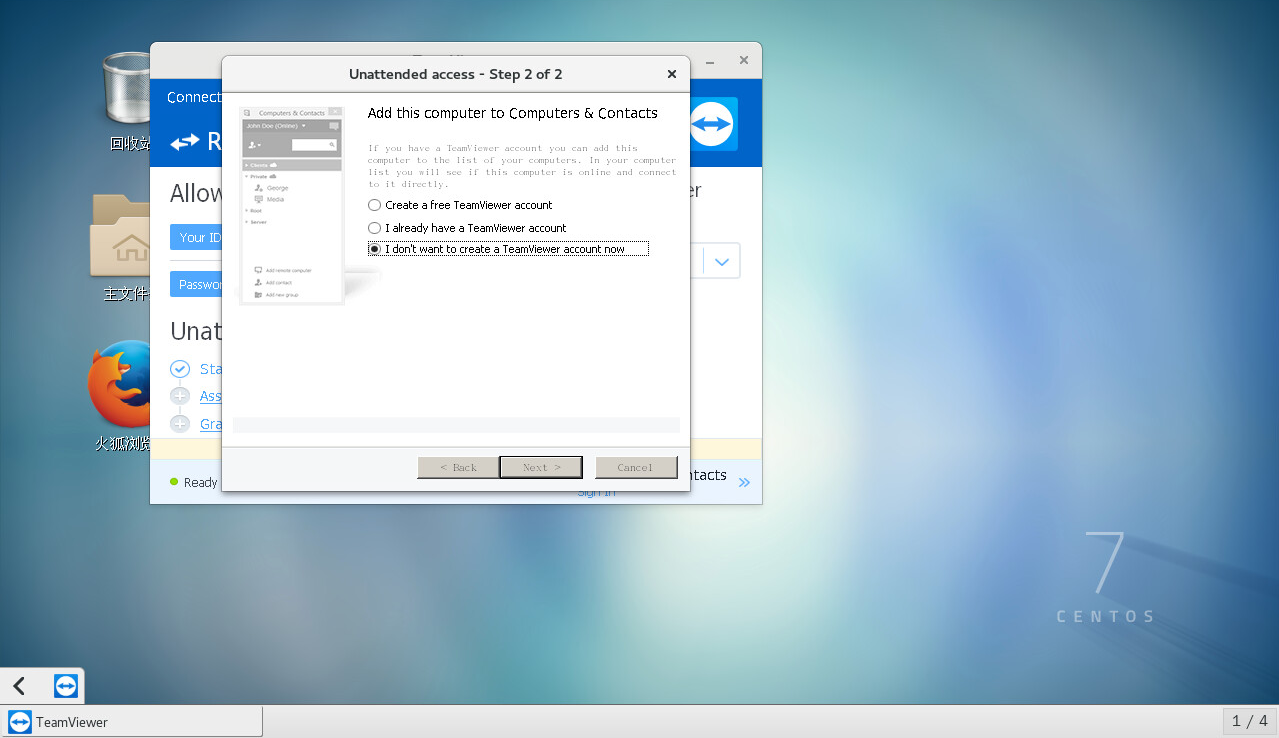This screenshot has height=738, width=1279.
Task: Click the progress bar above the dialog buttons
Action: point(455,424)
